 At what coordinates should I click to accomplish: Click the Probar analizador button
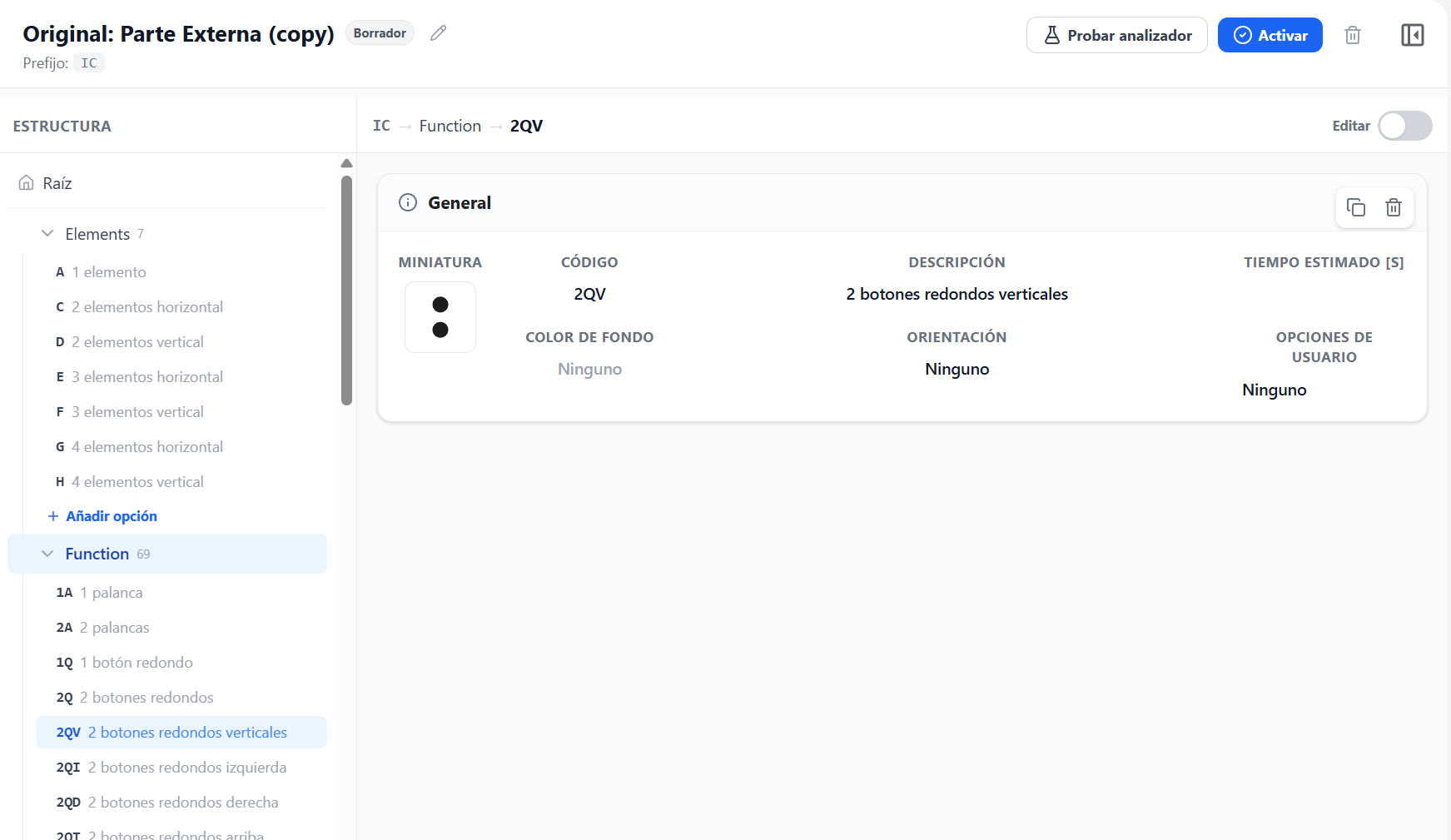tap(1117, 35)
